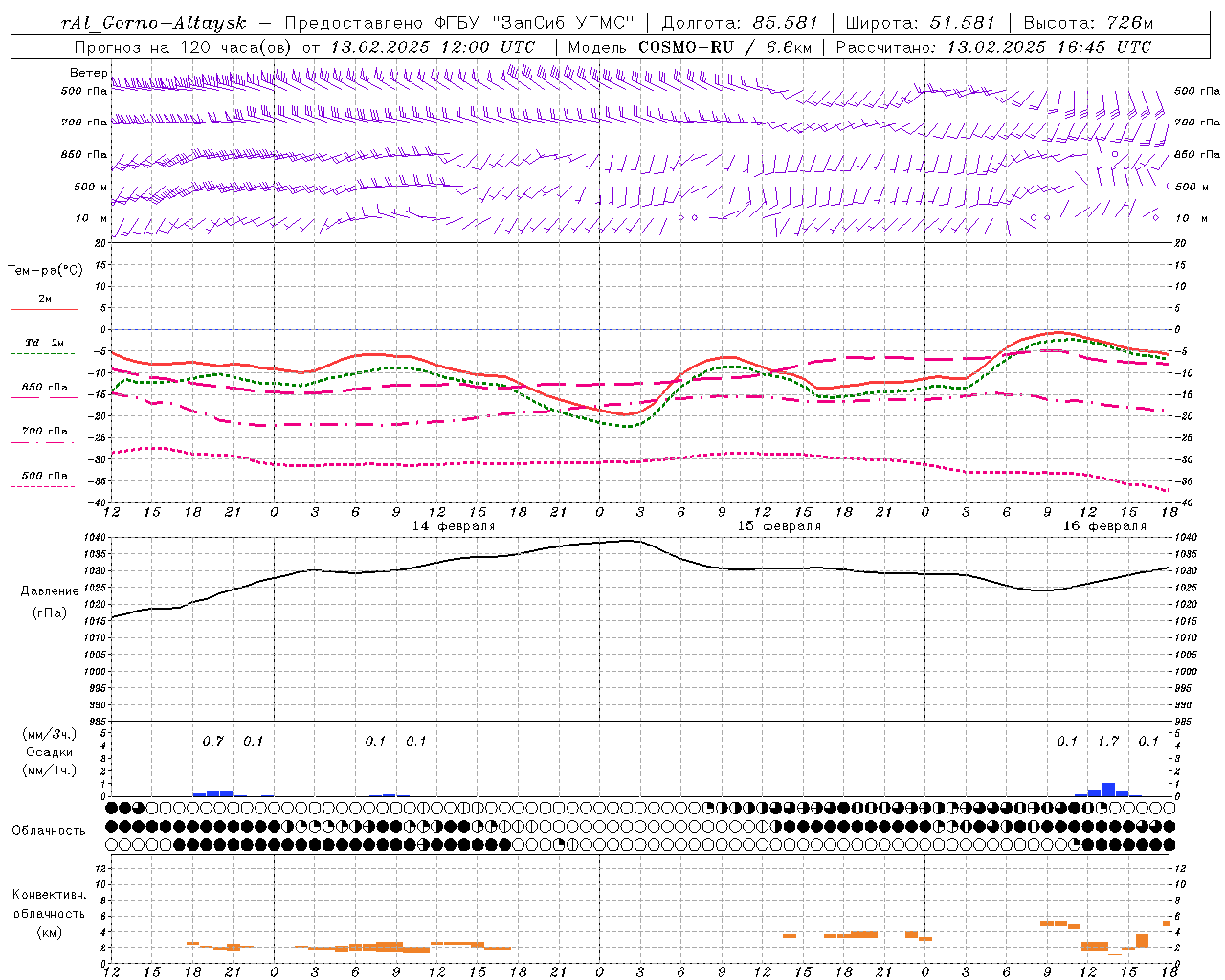
Task: Click the tallest blue precipitation bar on 16 февраля
Action: click(x=1108, y=790)
